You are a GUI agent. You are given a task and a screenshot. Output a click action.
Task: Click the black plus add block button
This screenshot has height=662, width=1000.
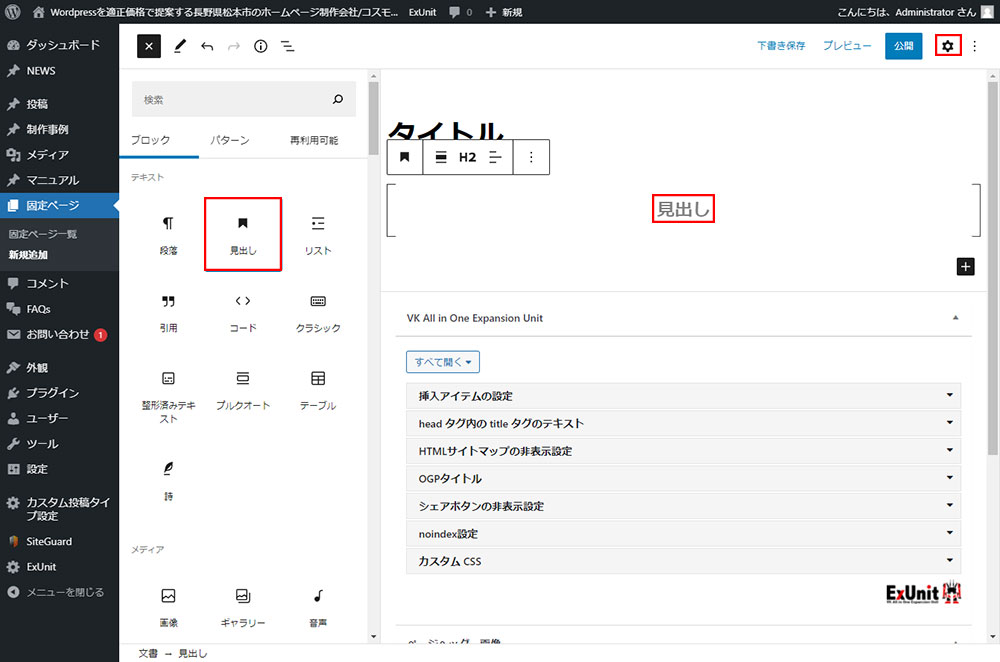coord(965,266)
